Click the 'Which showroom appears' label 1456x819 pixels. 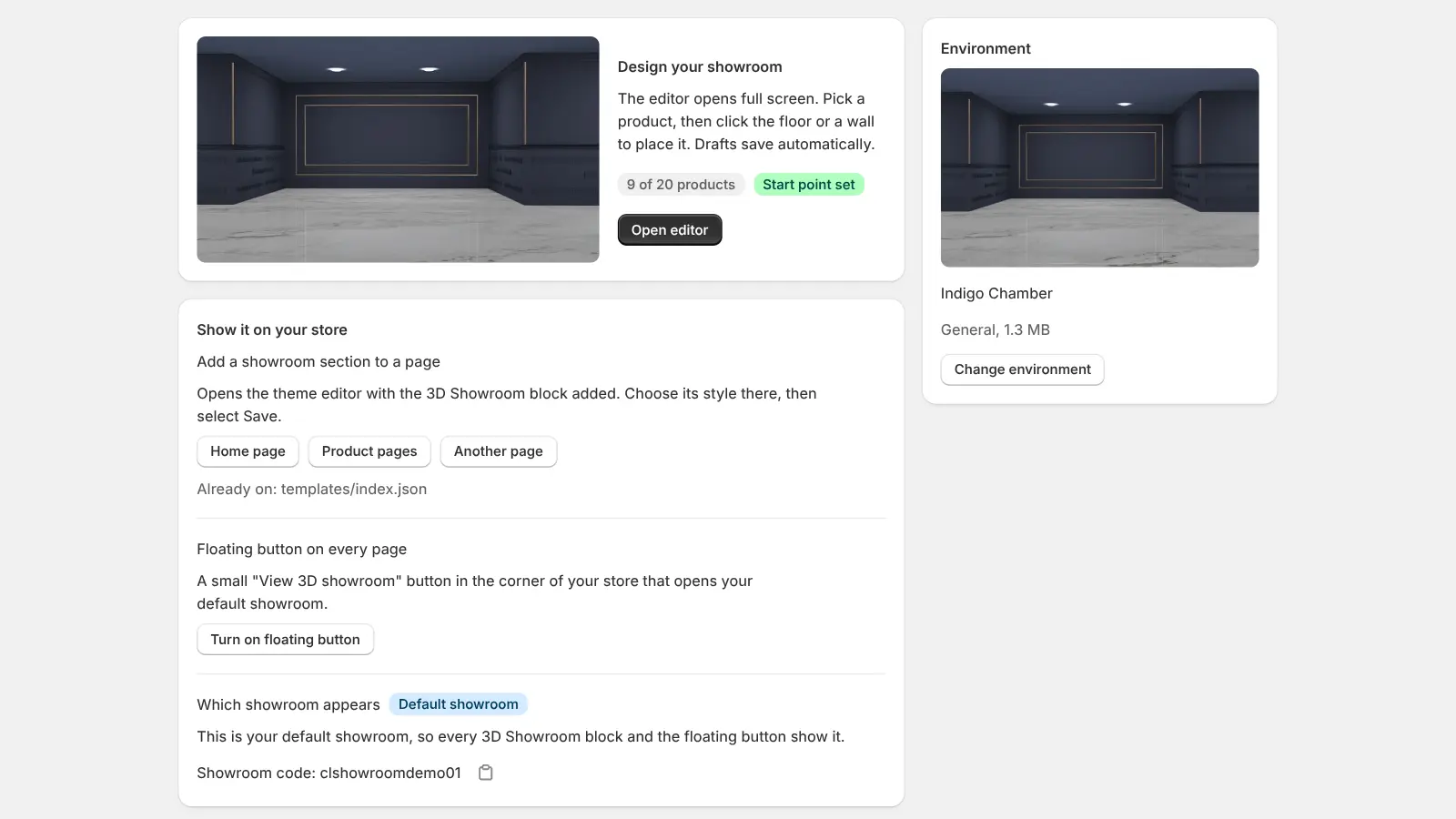[x=288, y=704]
